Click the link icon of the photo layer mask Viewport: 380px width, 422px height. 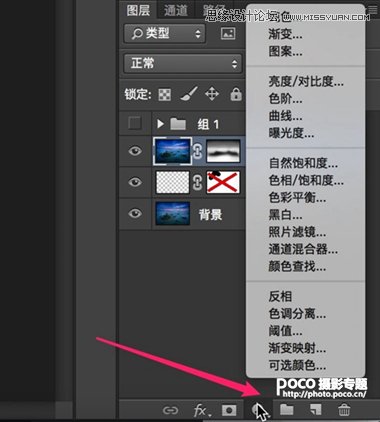[198, 152]
